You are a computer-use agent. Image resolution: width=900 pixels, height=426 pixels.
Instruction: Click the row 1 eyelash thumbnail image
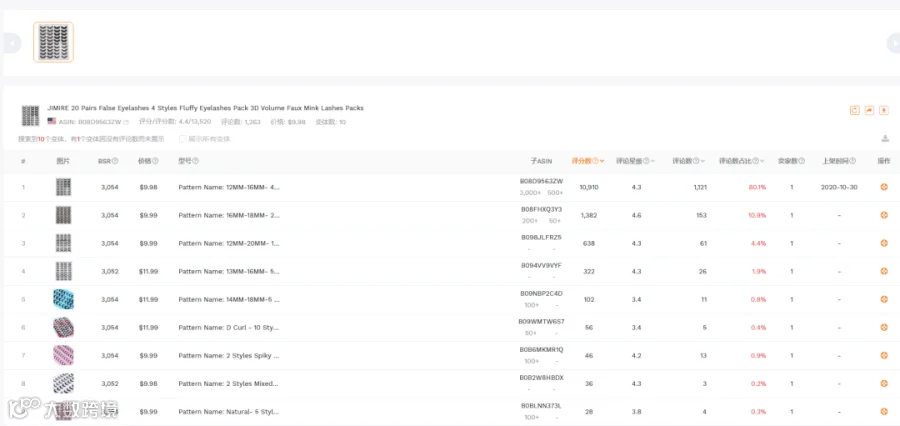(63, 187)
